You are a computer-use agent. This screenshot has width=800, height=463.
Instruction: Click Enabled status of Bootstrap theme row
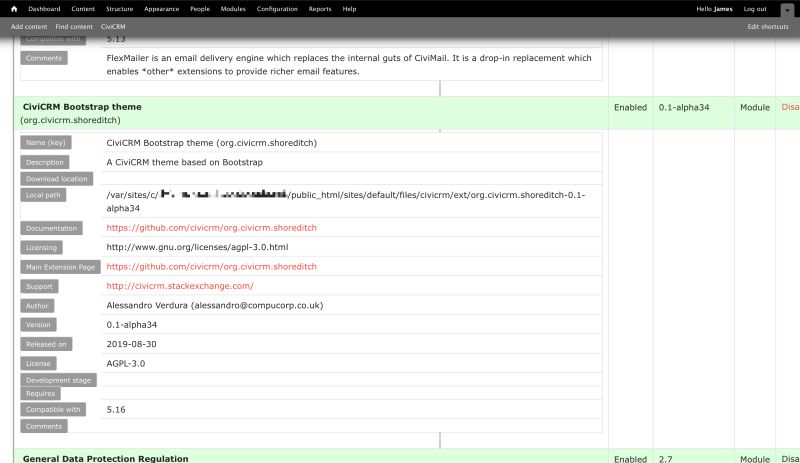pos(630,107)
